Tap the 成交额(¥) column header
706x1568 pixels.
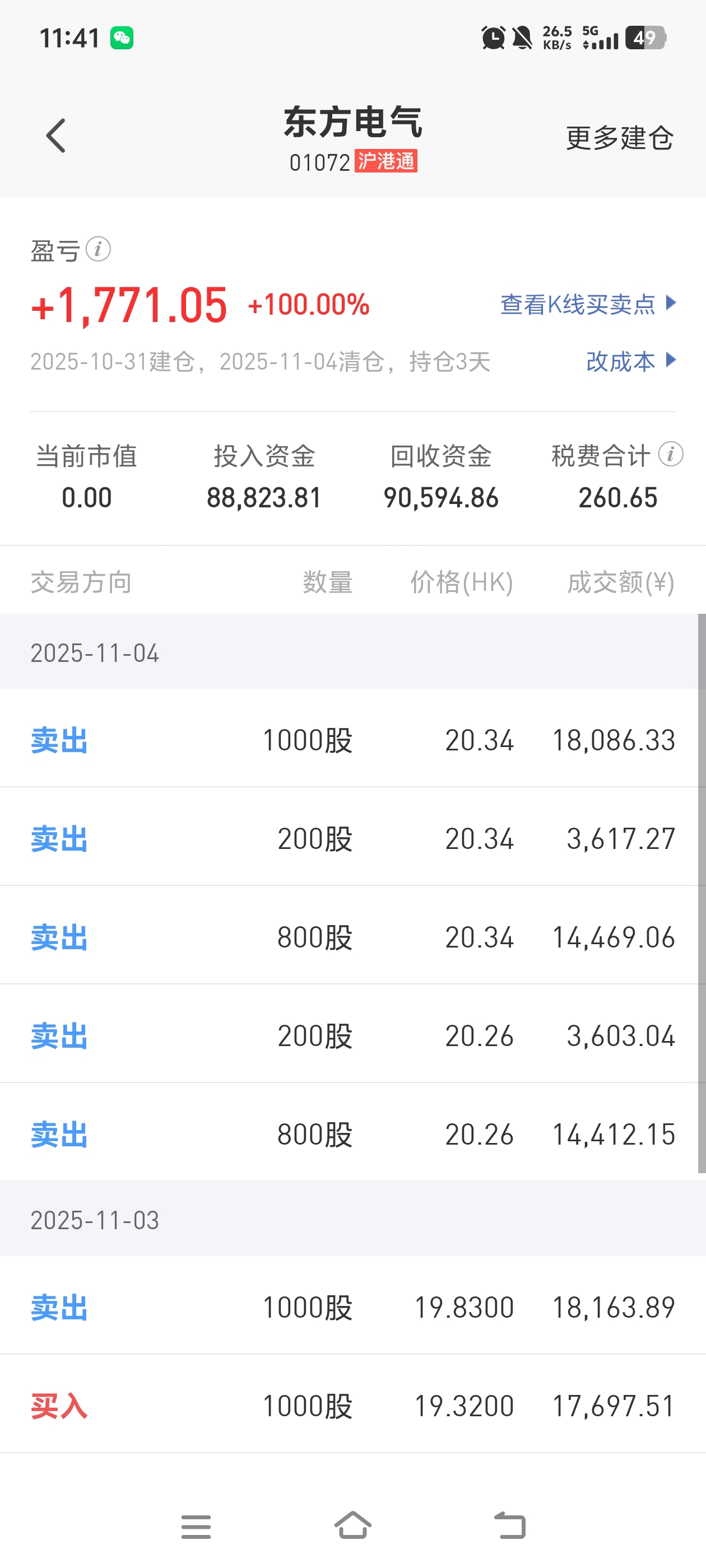coord(621,582)
